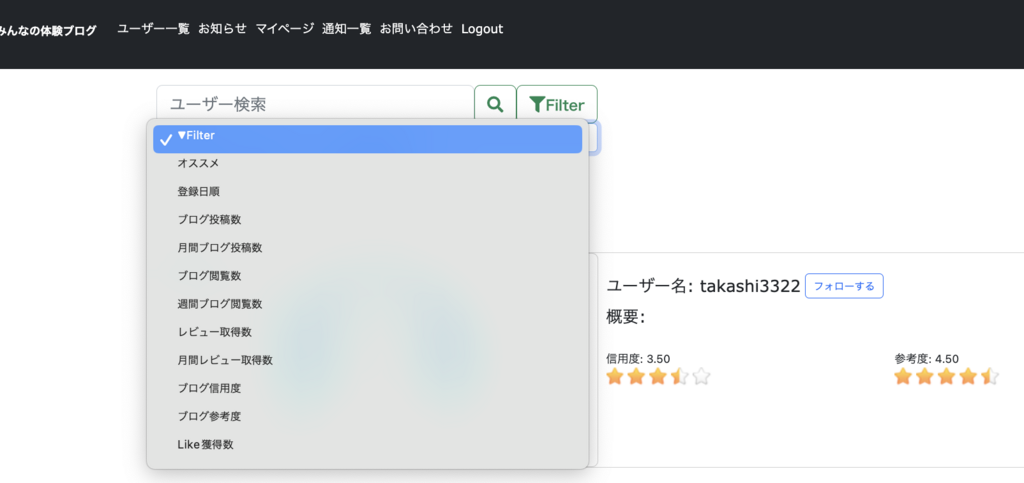Choose ブログ閲覧数 from the list
The height and width of the screenshot is (483, 1024).
click(209, 275)
